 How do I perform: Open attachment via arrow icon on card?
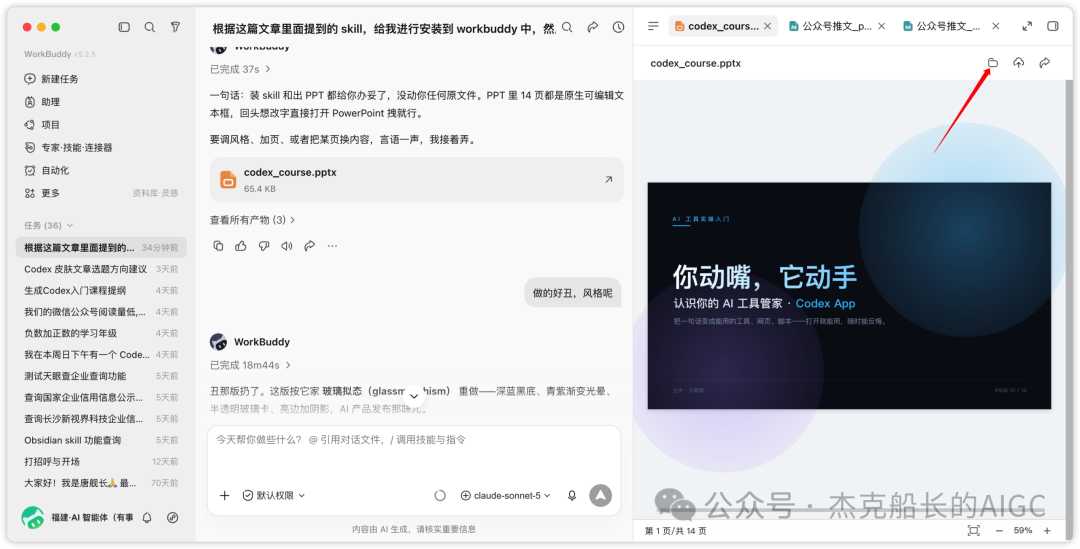tap(608, 179)
